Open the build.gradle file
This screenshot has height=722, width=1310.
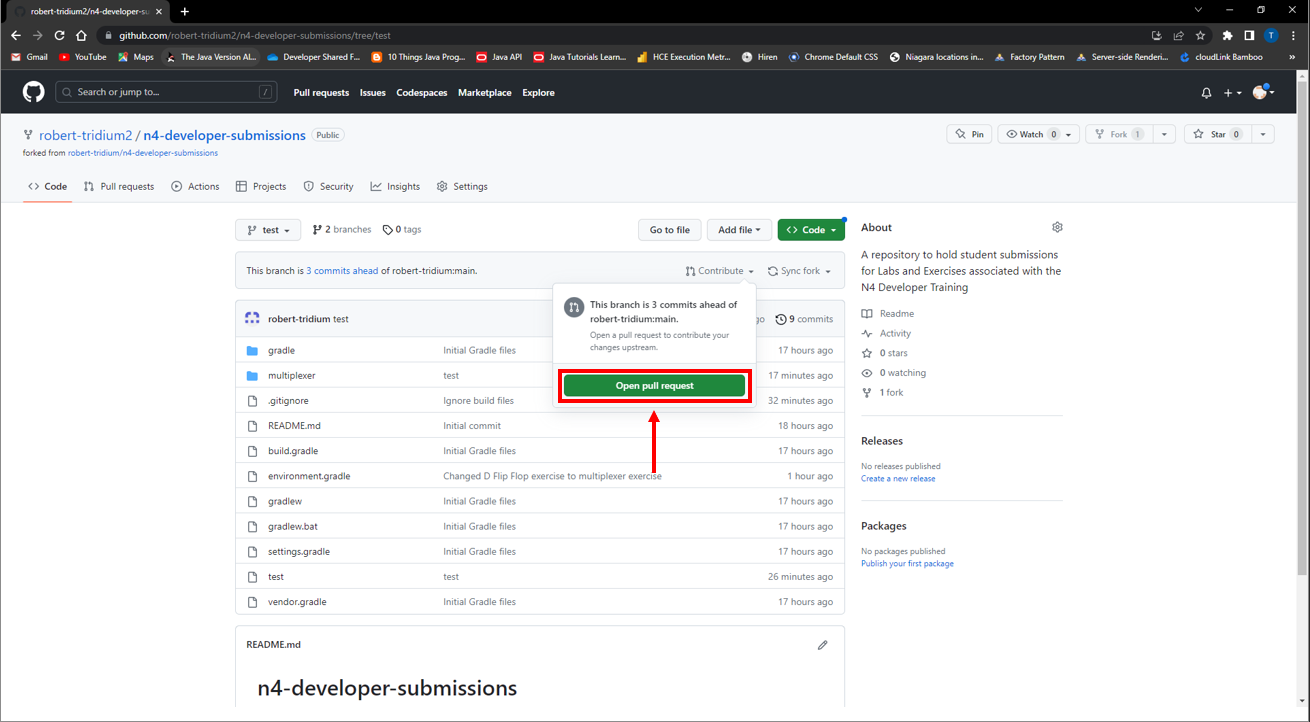click(293, 451)
